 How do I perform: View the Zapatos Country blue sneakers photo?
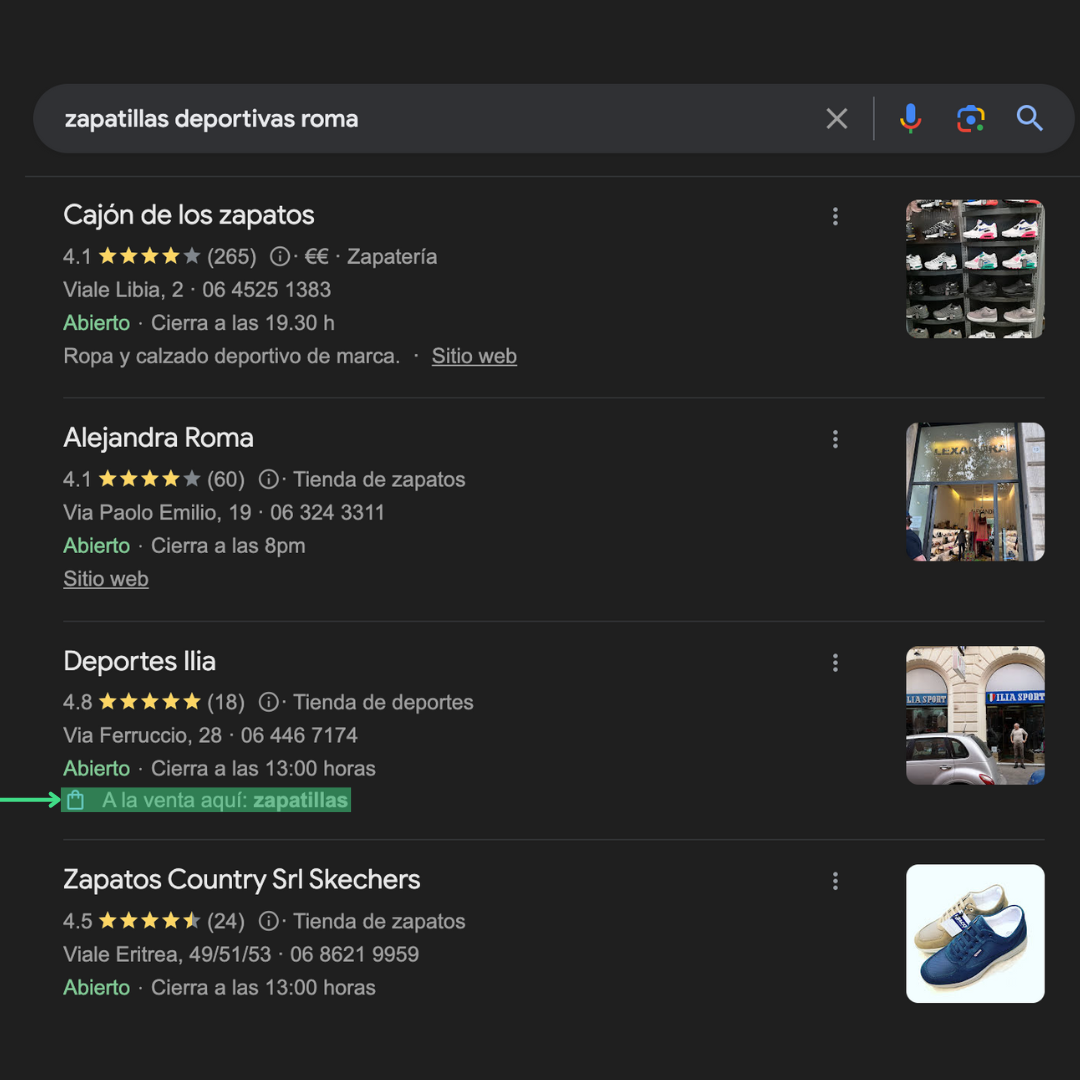click(x=975, y=933)
